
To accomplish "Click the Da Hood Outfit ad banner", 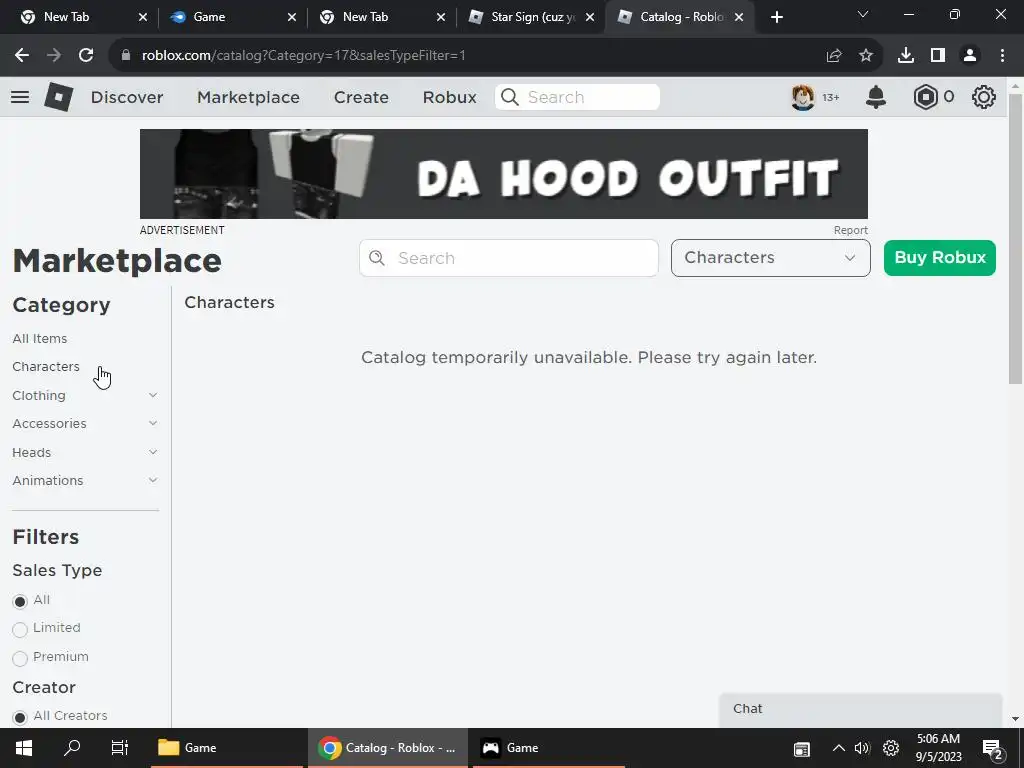I will [504, 174].
